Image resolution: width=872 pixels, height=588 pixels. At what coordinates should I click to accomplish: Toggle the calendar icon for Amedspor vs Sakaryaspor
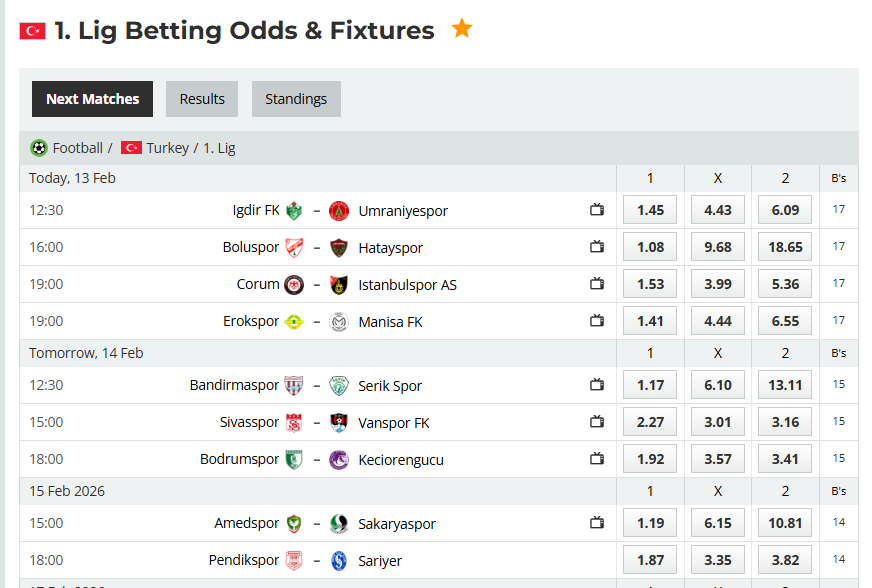tap(597, 522)
